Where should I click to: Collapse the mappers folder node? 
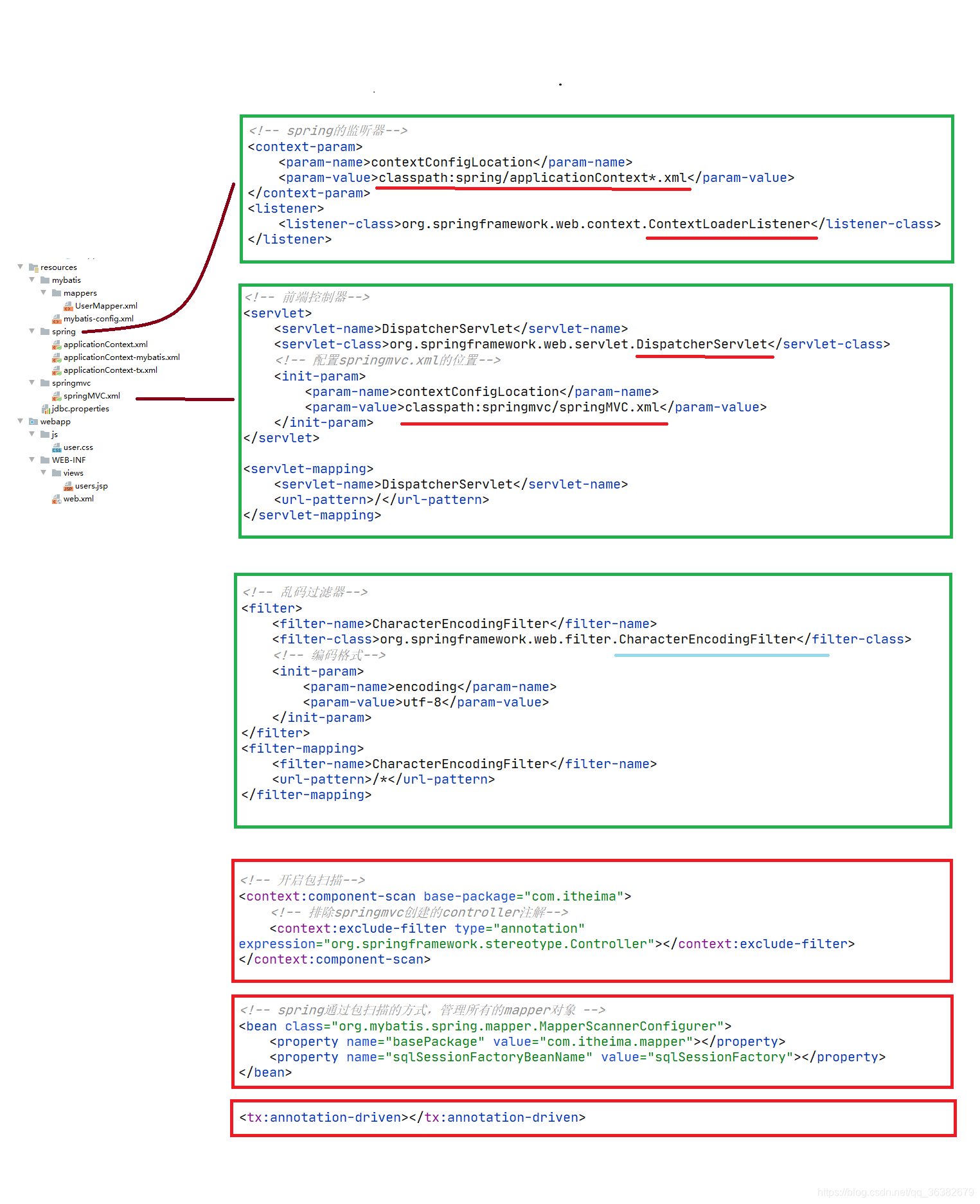coord(44,292)
